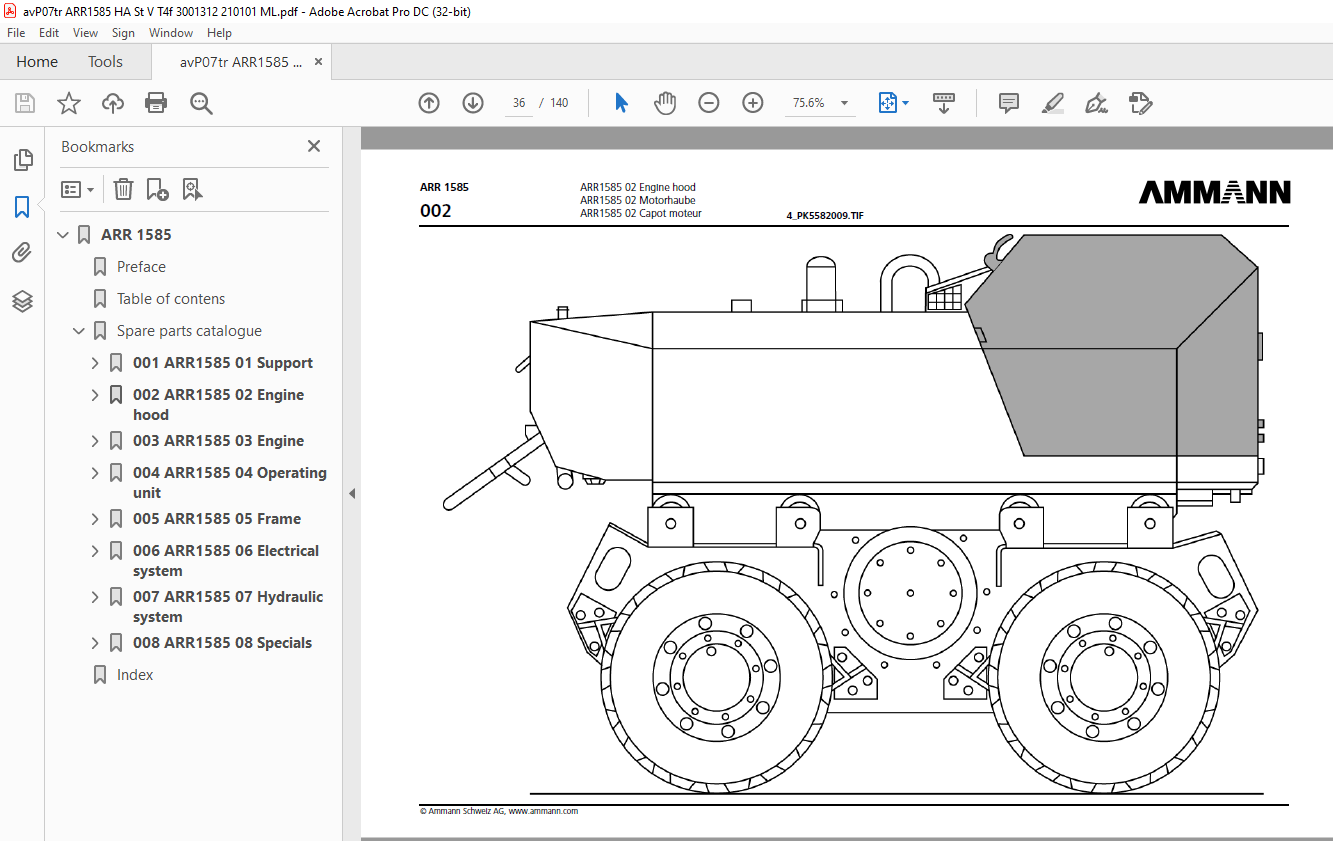Expand 004 ARR1585 04 Operating unit
Image resolution: width=1333 pixels, height=841 pixels.
[x=95, y=473]
